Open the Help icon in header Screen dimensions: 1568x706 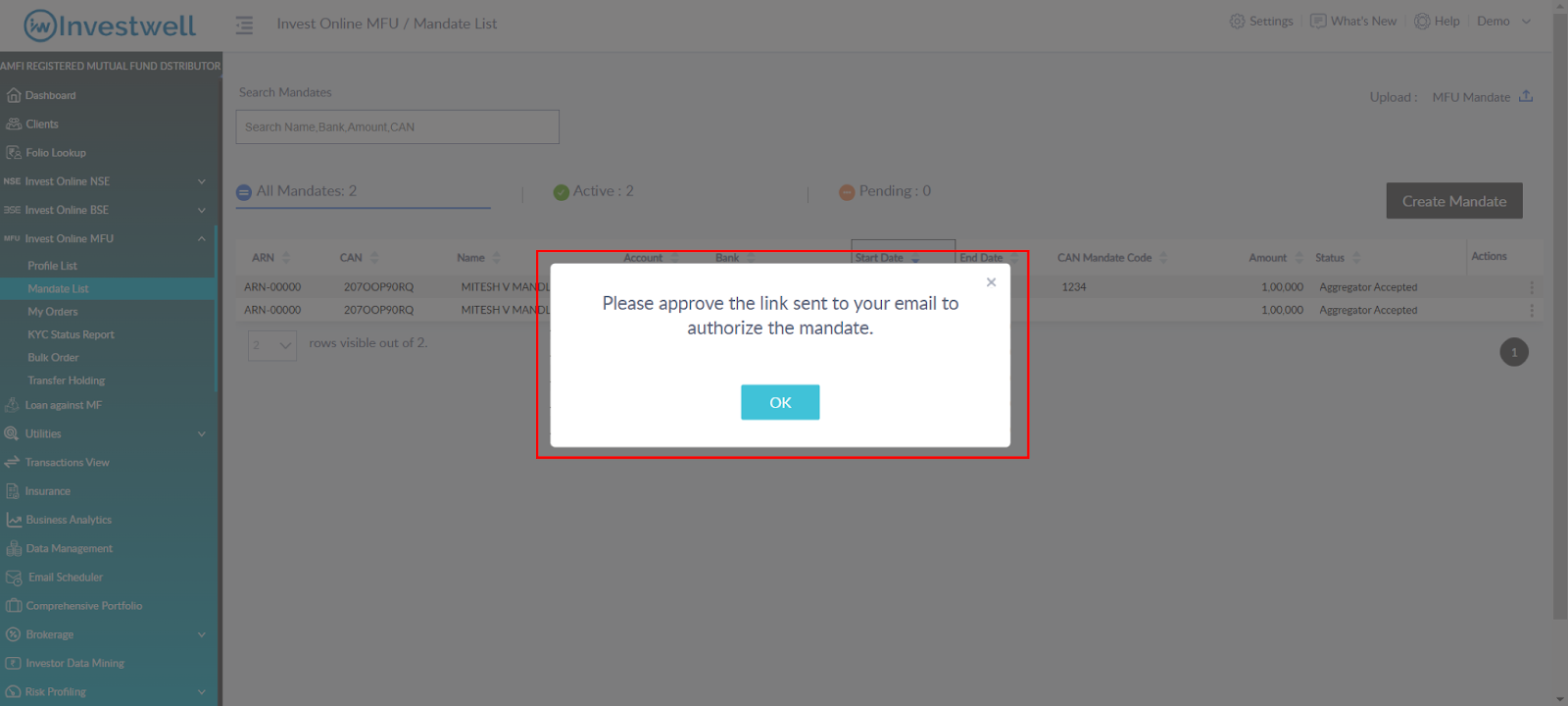click(1422, 21)
